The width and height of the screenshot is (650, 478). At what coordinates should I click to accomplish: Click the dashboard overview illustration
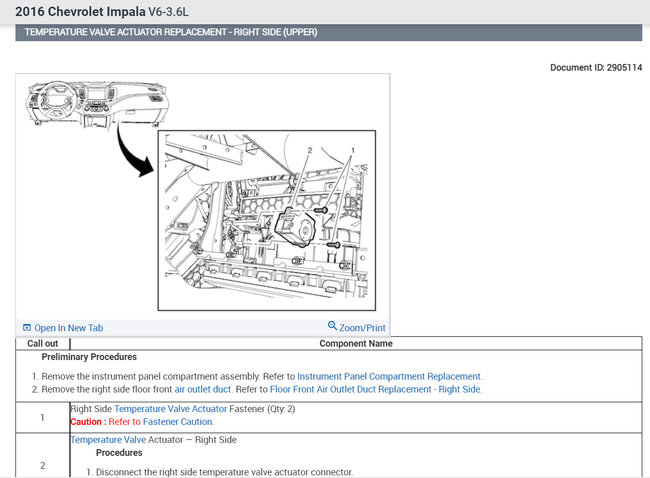click(x=97, y=104)
